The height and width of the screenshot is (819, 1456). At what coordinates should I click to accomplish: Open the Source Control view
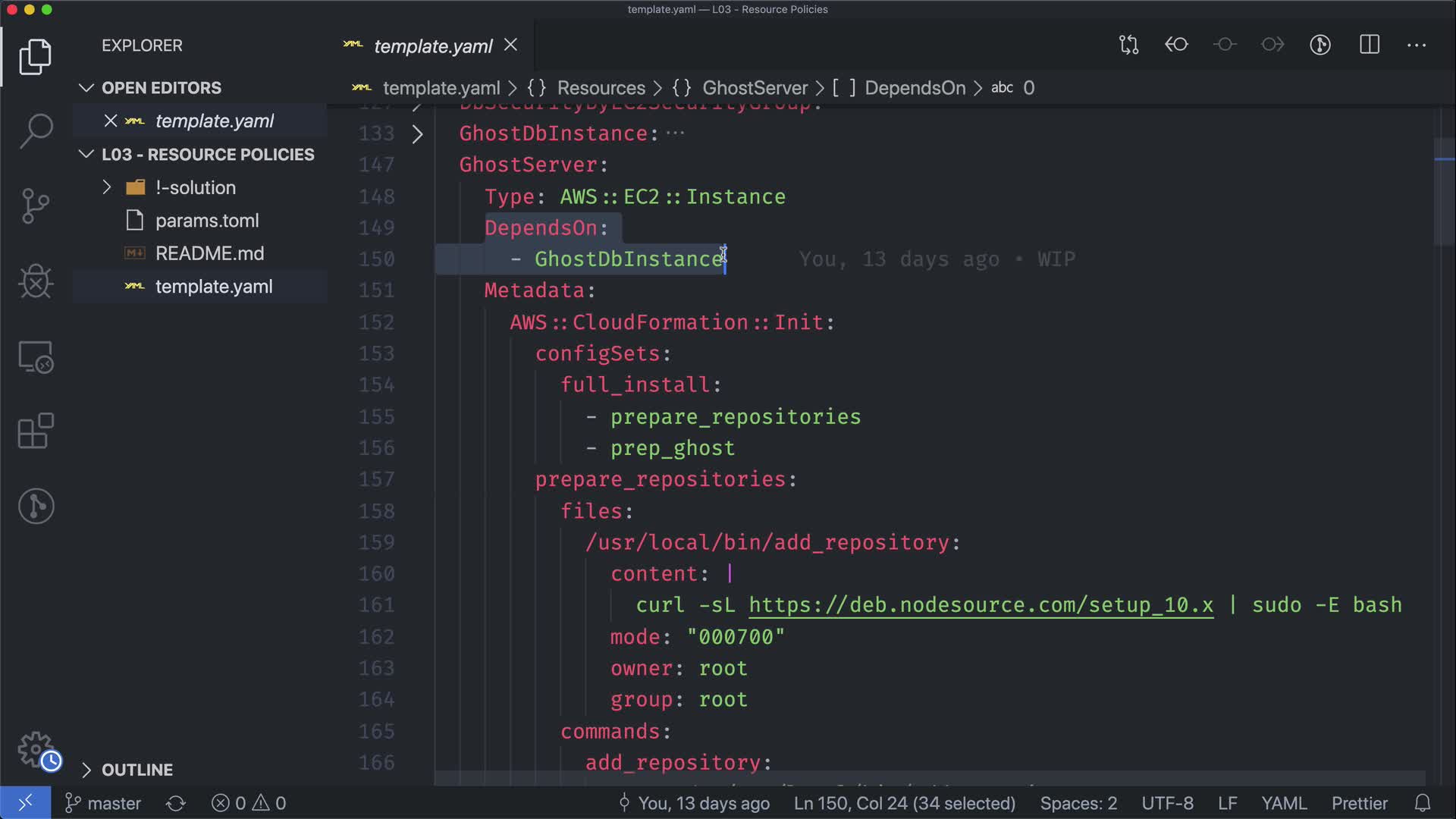[36, 206]
